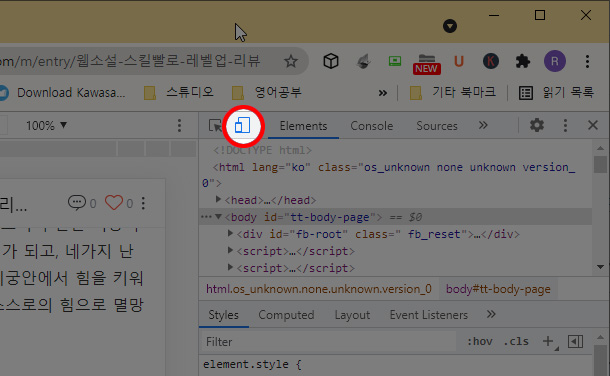This screenshot has width=610, height=376.
Task: Select the html lang="ko" element line
Action: click(389, 175)
